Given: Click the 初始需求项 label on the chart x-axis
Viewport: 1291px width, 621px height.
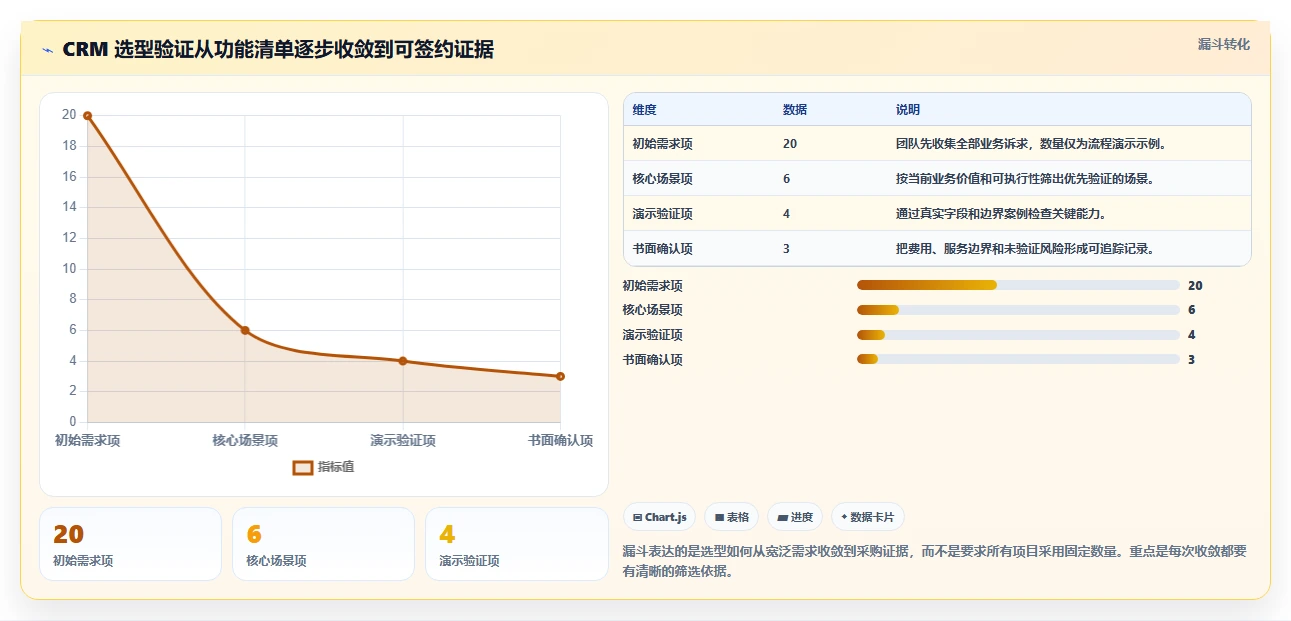Looking at the screenshot, I should (x=87, y=440).
